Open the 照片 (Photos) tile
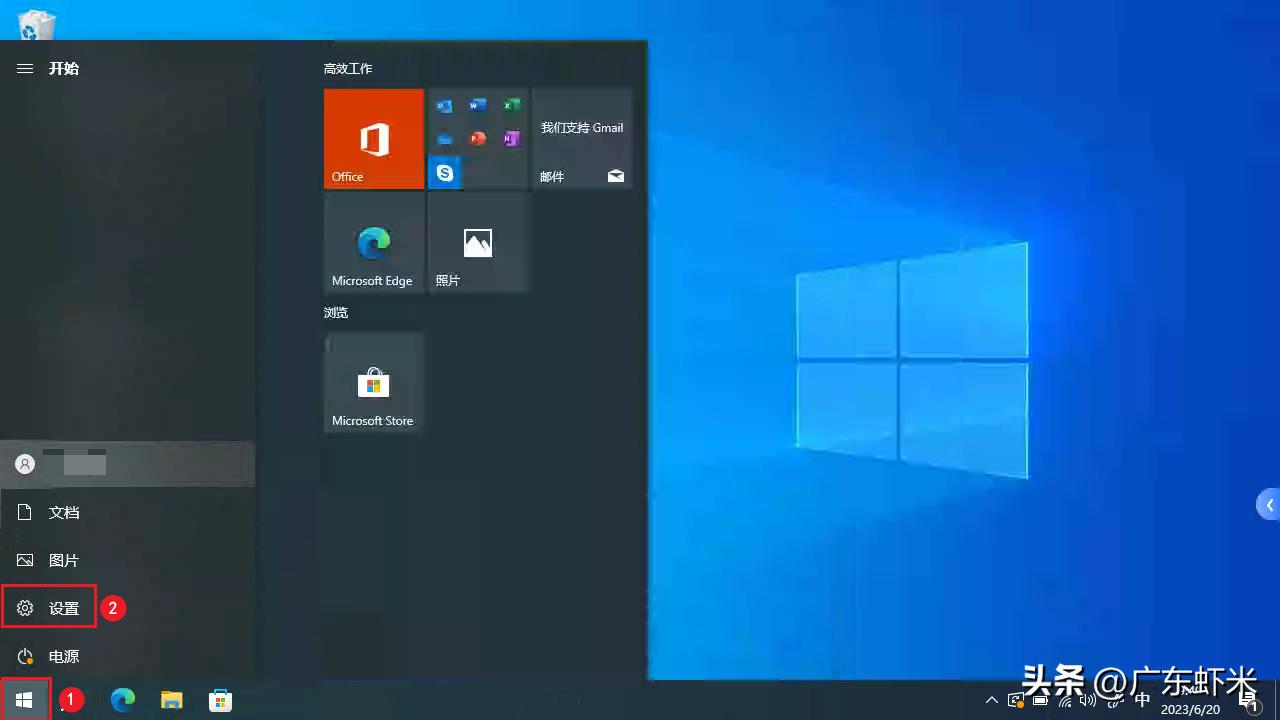The height and width of the screenshot is (720, 1280). click(478, 243)
